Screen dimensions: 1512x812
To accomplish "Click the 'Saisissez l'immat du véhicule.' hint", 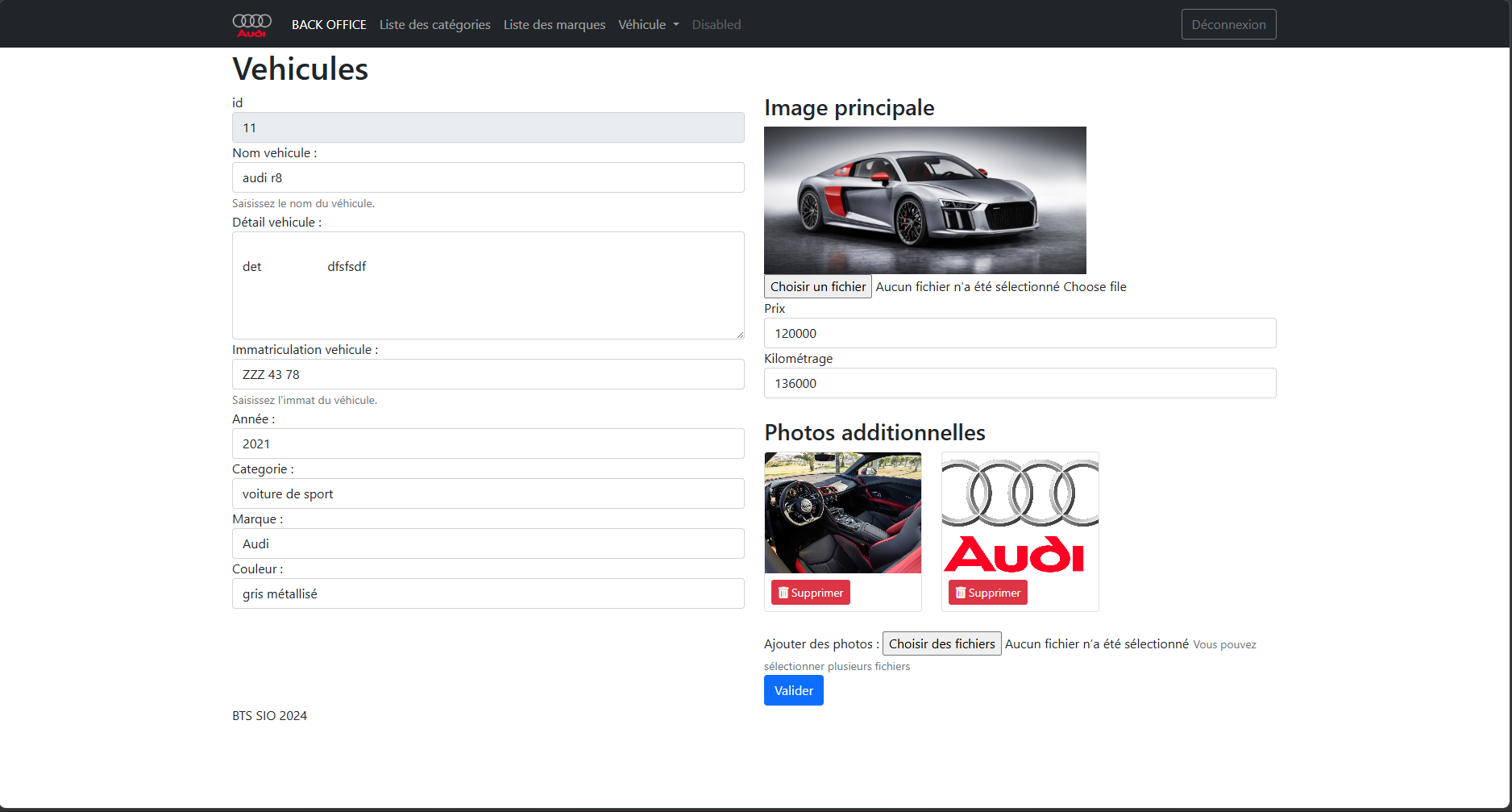I will [x=305, y=400].
